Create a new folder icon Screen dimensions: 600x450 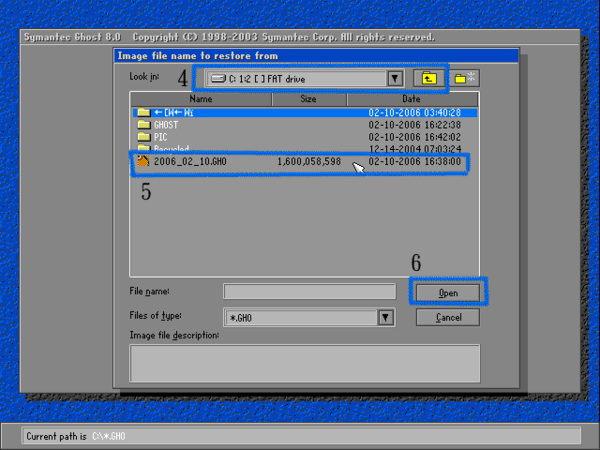point(464,78)
